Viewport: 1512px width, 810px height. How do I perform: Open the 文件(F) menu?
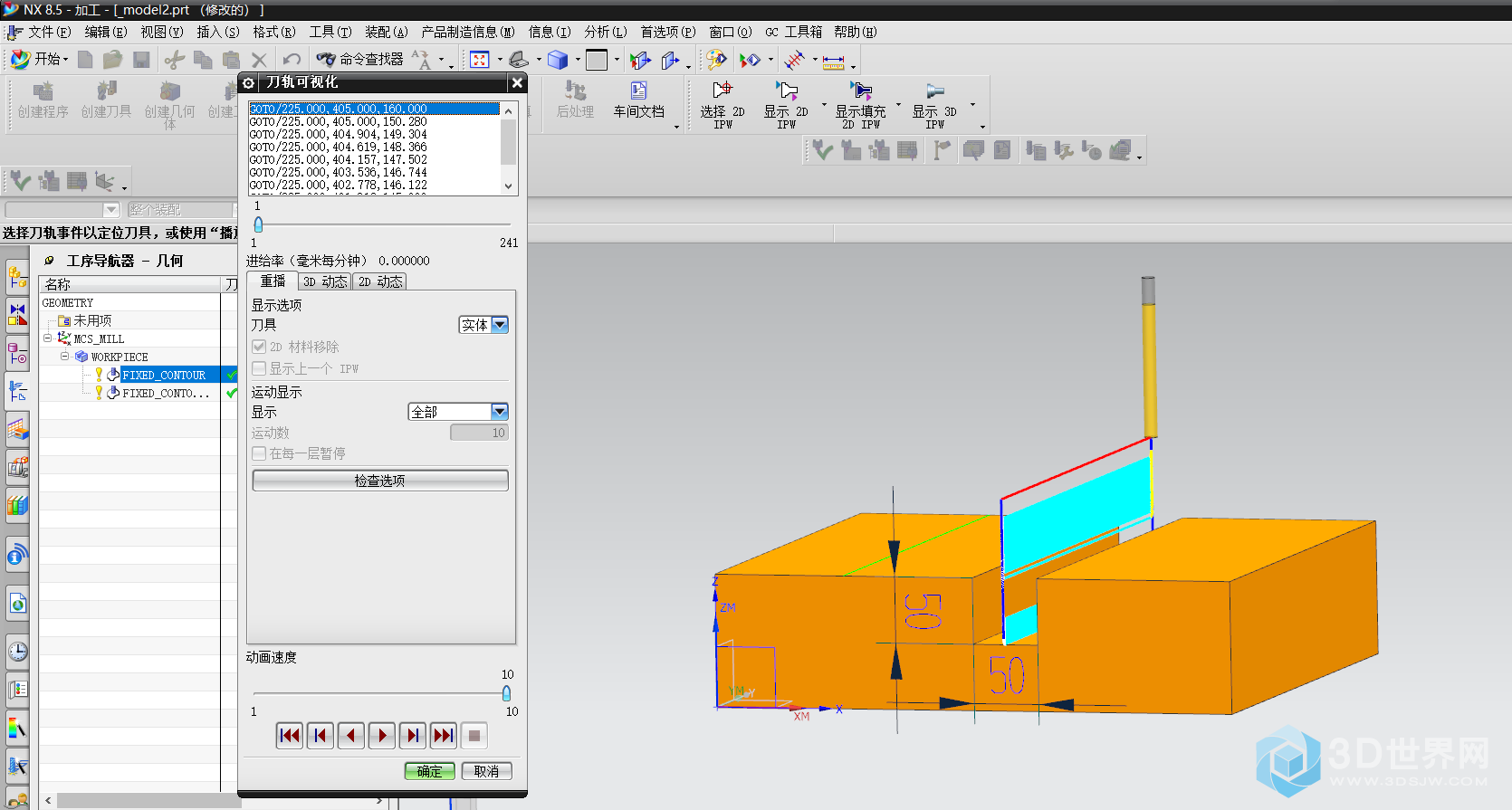pyautogui.click(x=49, y=32)
